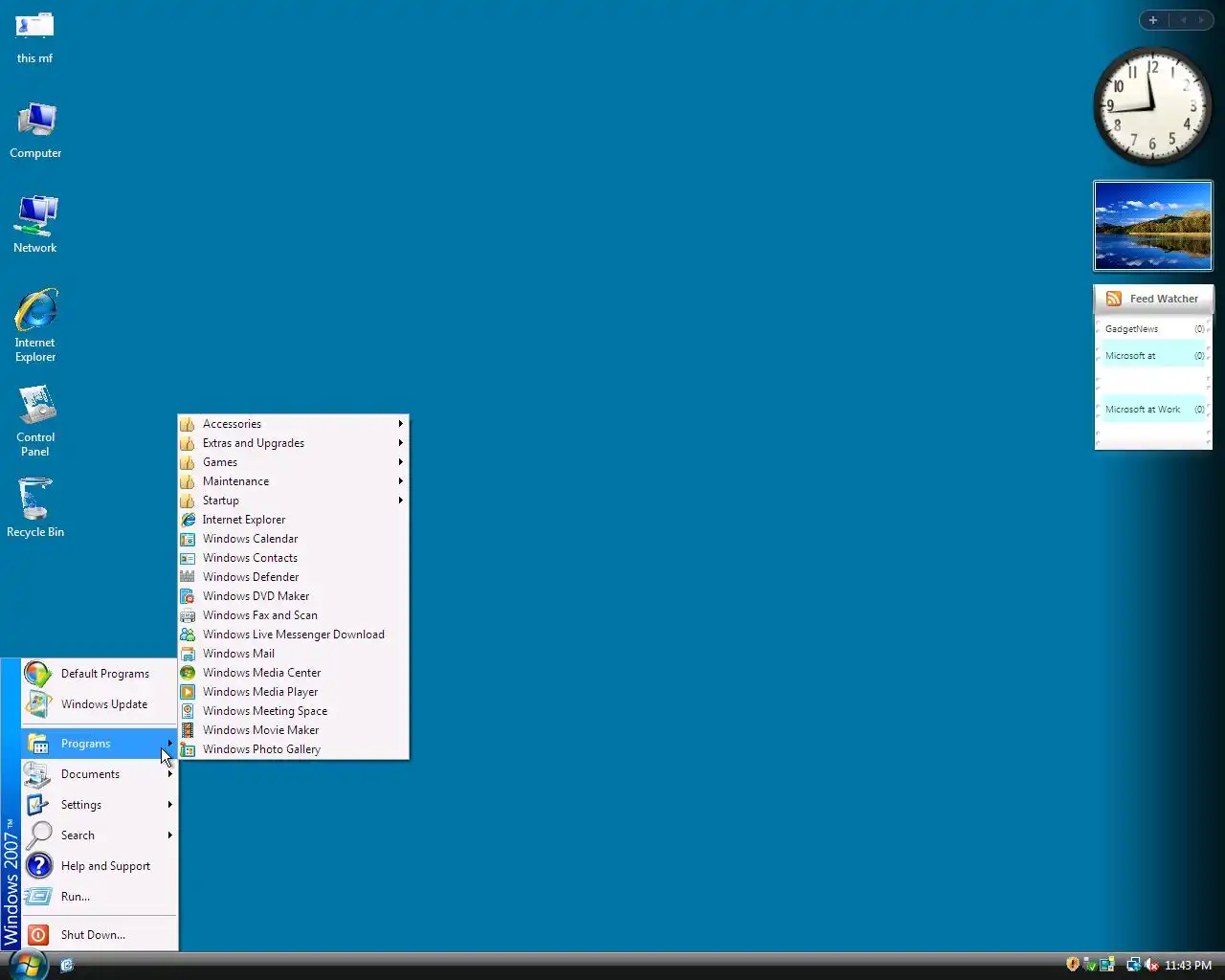This screenshot has width=1225, height=980.
Task: Select the Internet Explorer desktop icon
Action: tap(35, 325)
